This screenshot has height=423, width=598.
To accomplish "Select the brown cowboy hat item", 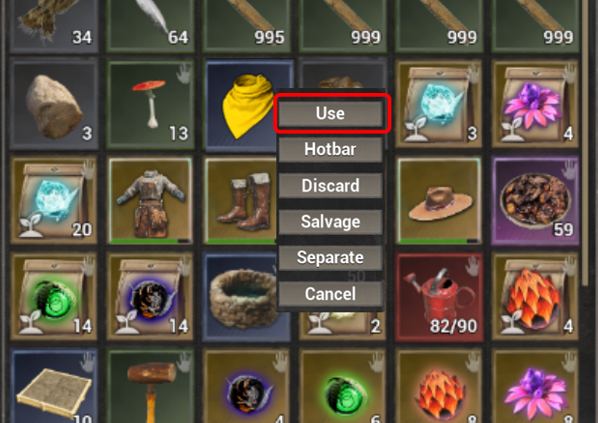I will click(x=439, y=200).
